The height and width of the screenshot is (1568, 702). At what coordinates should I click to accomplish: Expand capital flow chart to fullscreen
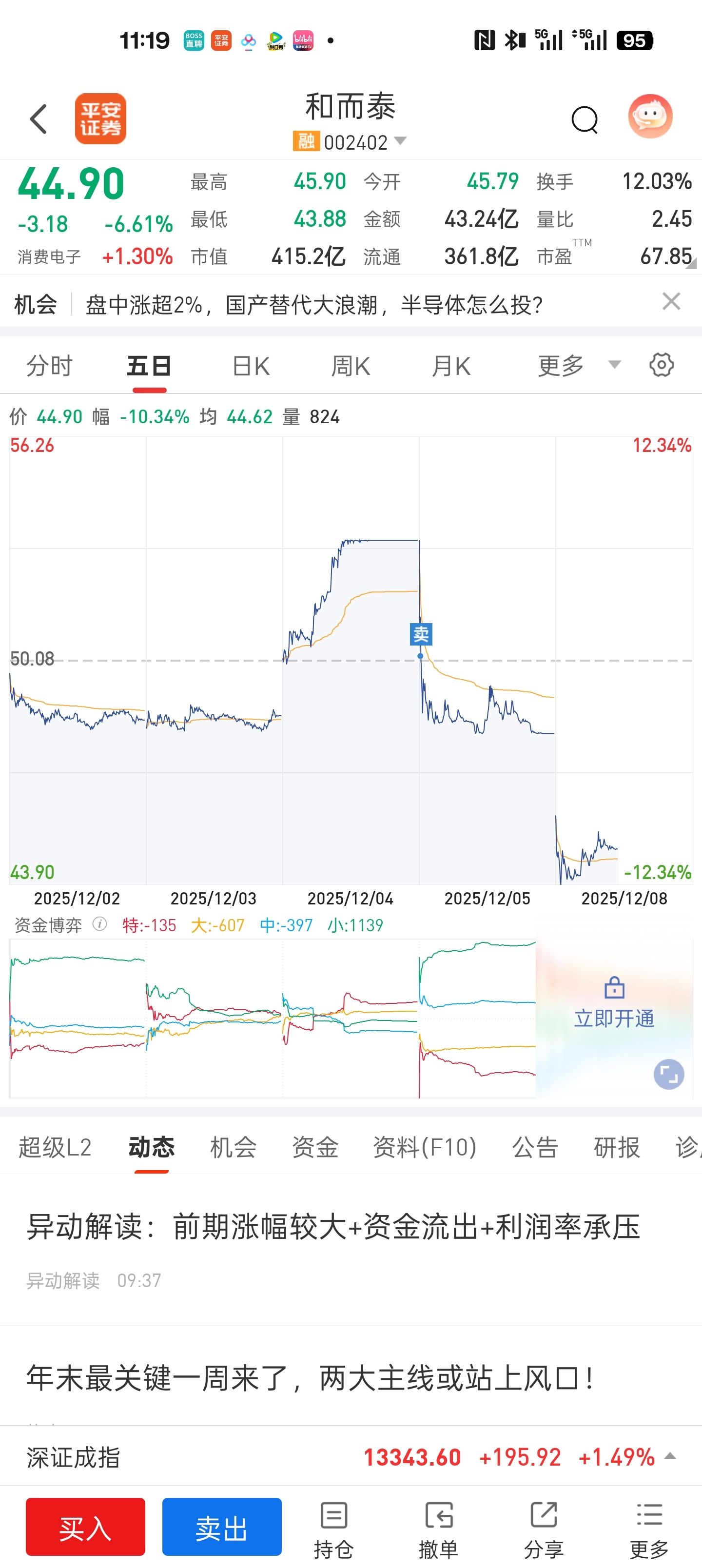668,1075
